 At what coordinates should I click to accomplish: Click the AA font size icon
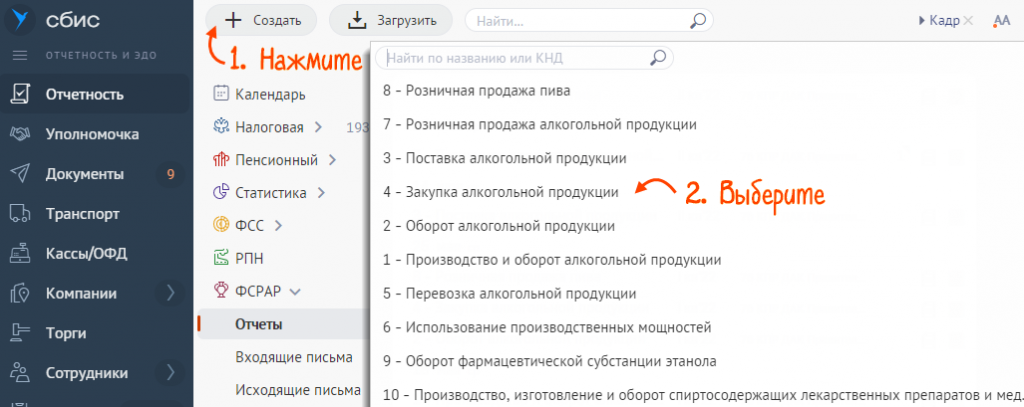click(1001, 21)
